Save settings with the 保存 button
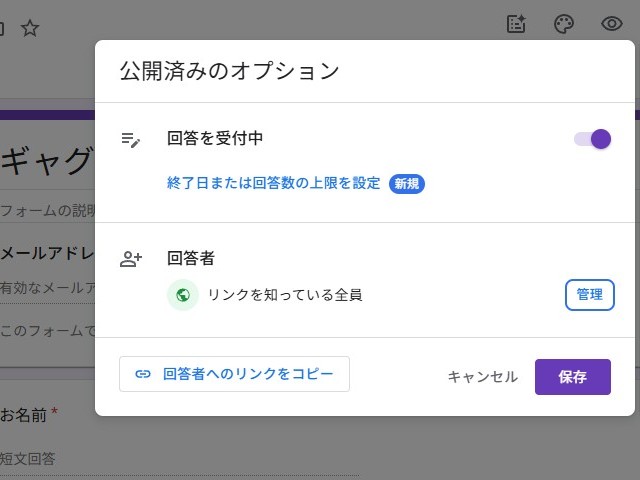Screen dimensions: 640x480 pos(573,377)
